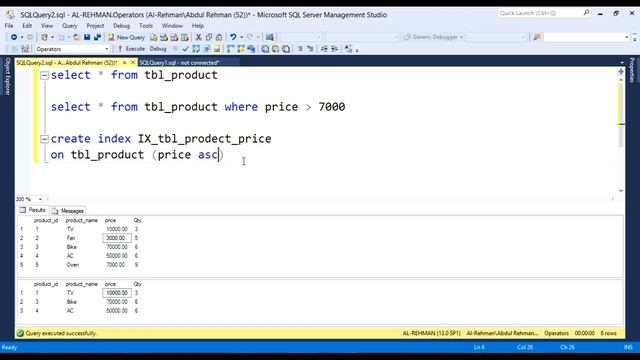Open the Help menu

tap(198, 26)
